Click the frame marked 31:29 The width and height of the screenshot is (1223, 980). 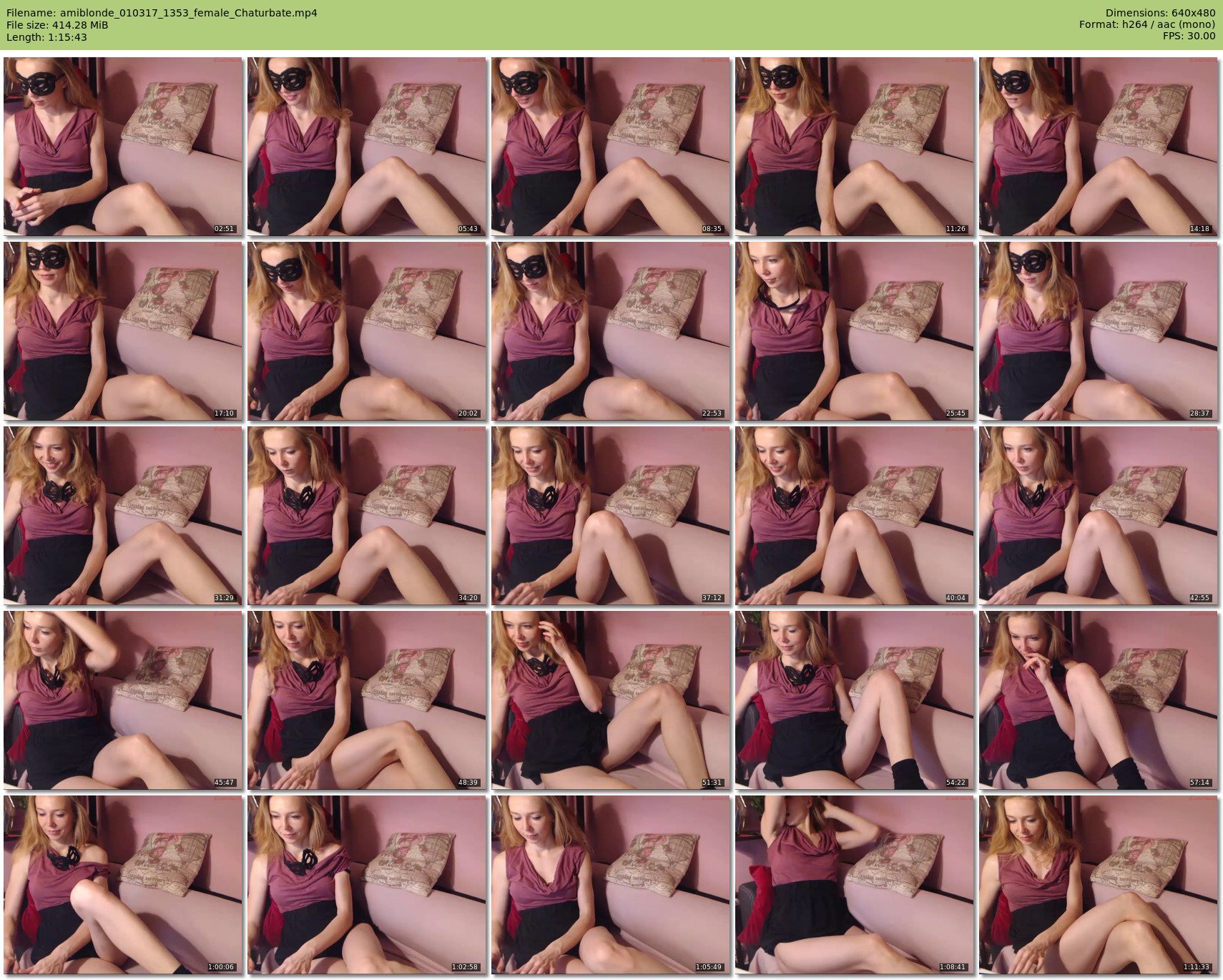123,516
